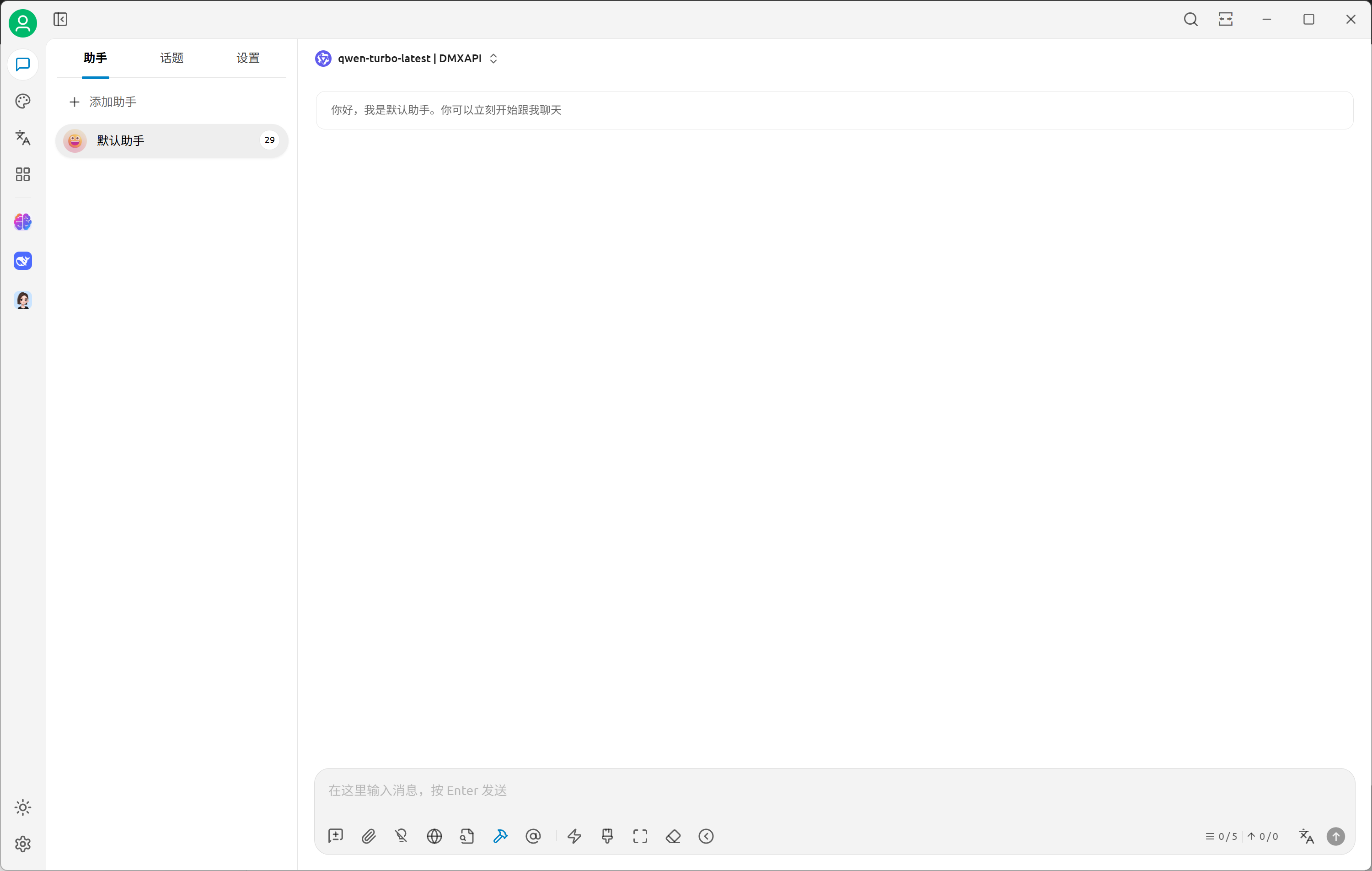This screenshot has height=871, width=1372.
Task: Switch to the 话题 tab
Action: coord(171,58)
